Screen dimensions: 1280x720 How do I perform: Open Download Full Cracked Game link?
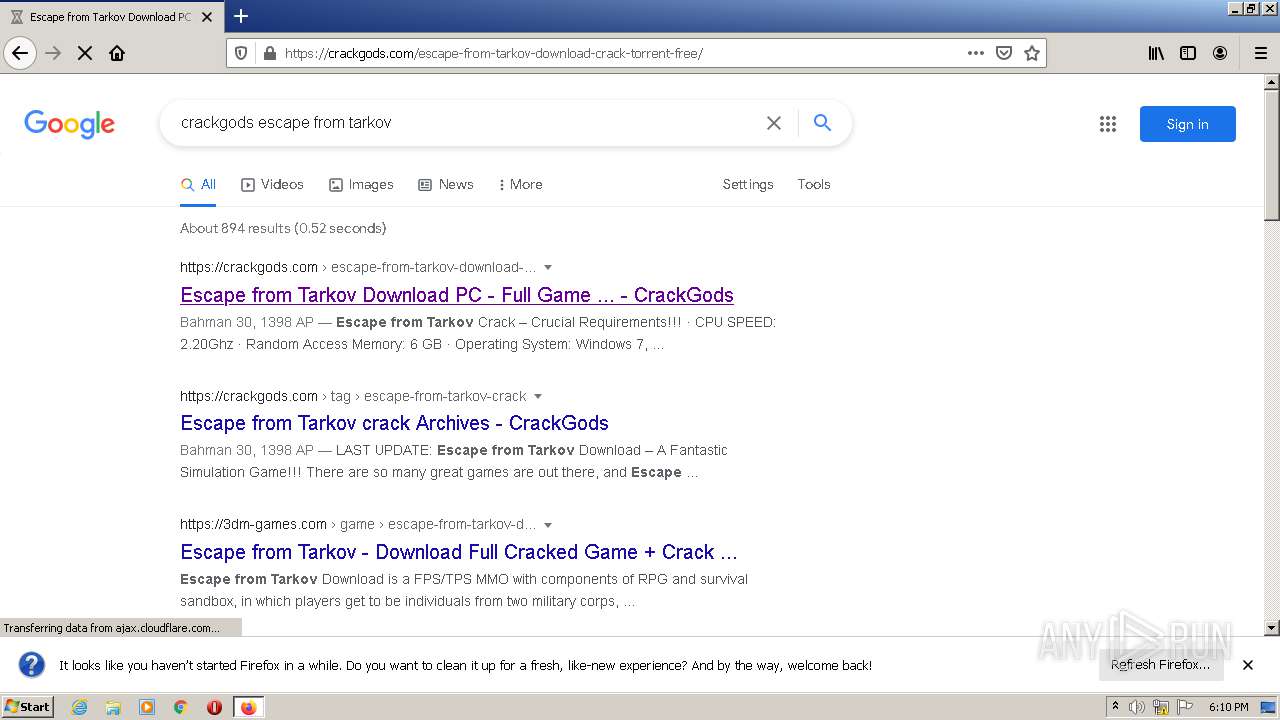(x=459, y=552)
